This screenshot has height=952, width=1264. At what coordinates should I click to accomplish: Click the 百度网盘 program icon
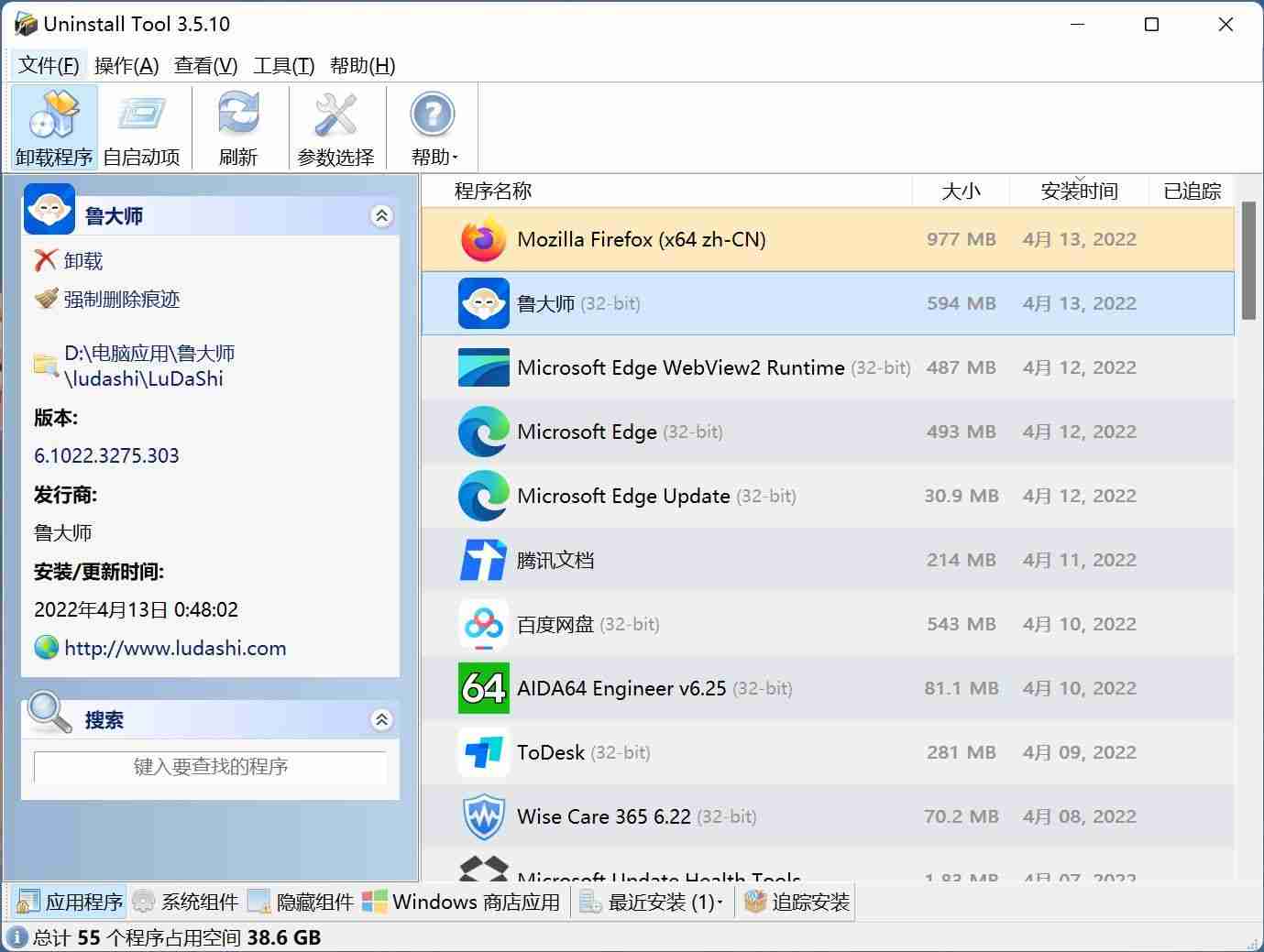(483, 624)
